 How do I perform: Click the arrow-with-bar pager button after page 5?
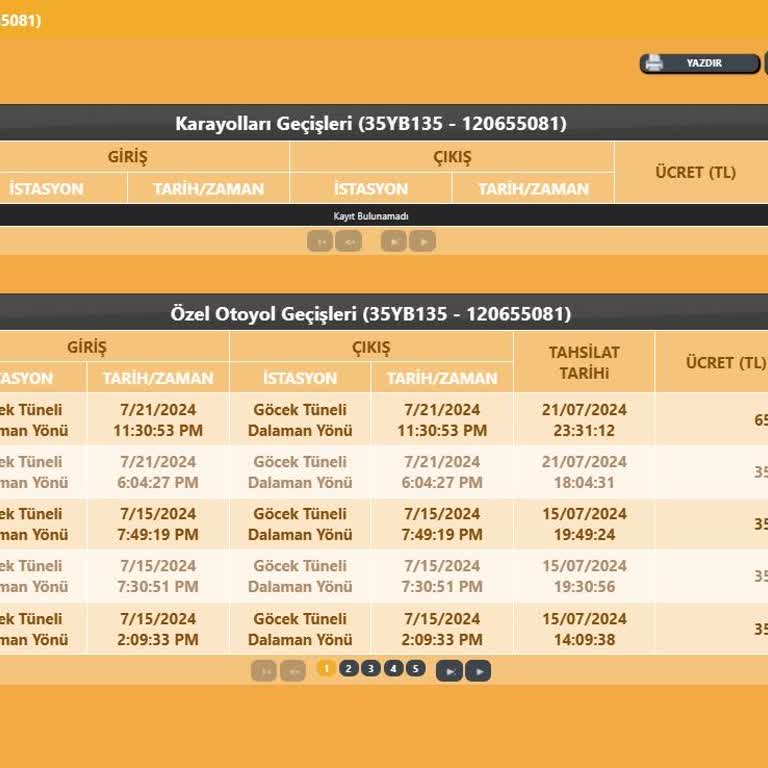(449, 671)
